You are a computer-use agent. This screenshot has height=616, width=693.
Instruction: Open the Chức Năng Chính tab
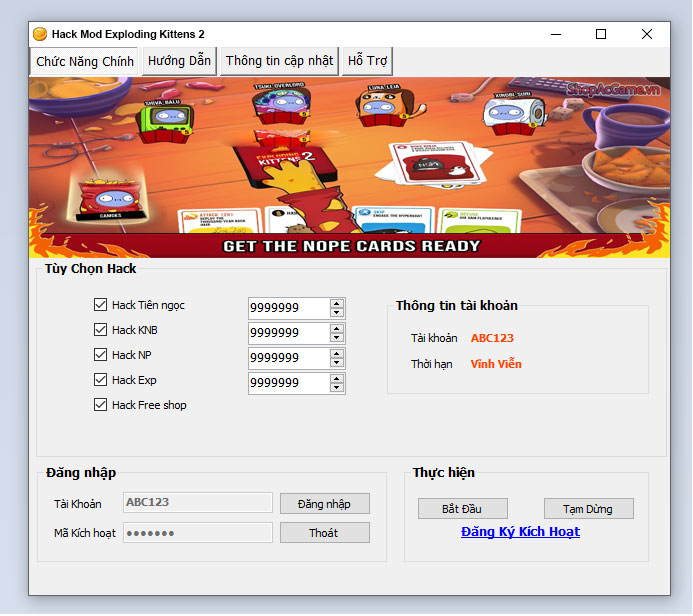84,61
